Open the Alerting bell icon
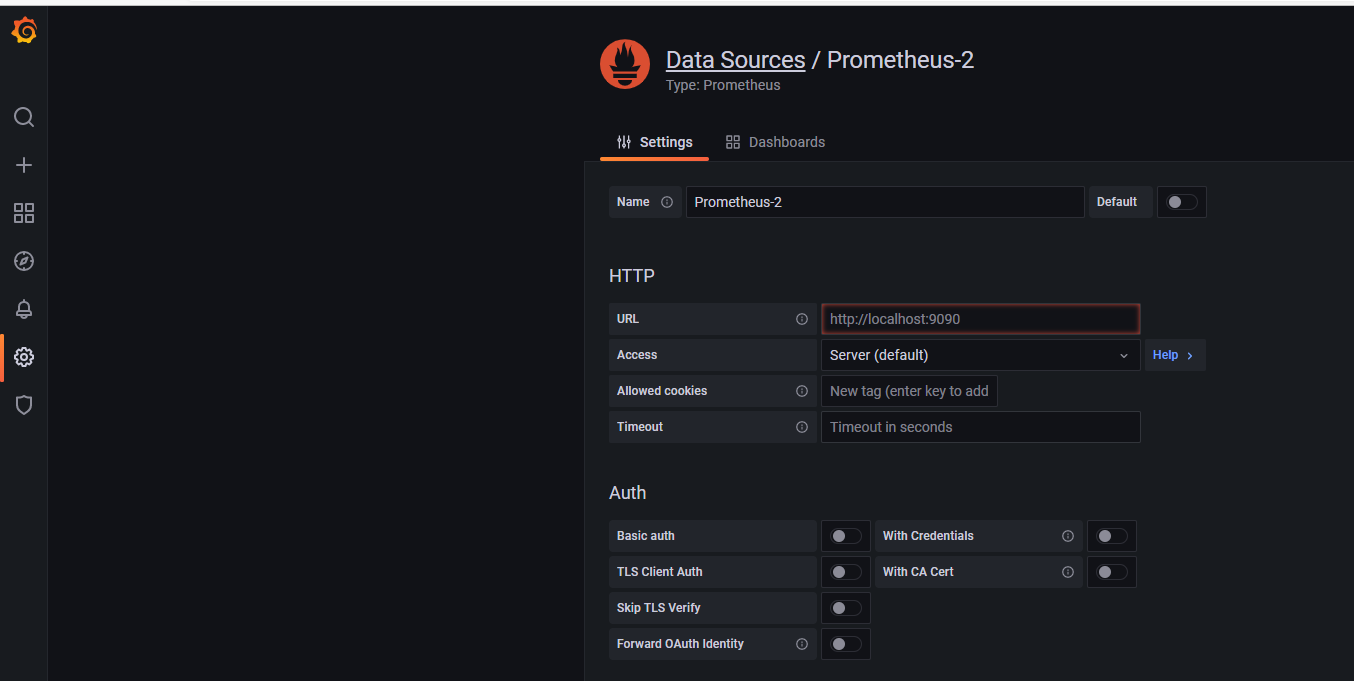Screen dimensions: 1354x681 coord(24,309)
